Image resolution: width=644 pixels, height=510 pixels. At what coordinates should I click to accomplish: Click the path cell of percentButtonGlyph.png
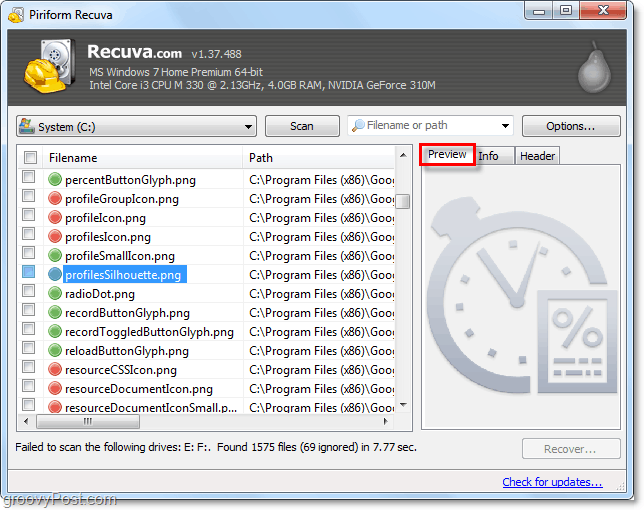pos(321,180)
